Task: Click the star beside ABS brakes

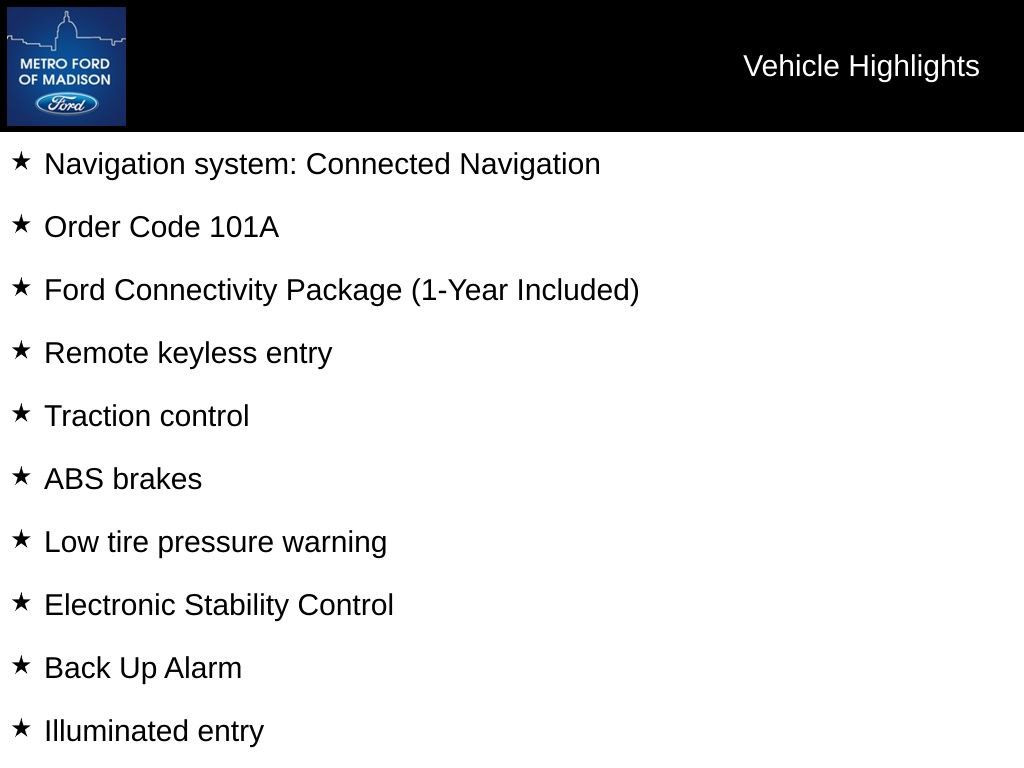Action: (x=21, y=476)
